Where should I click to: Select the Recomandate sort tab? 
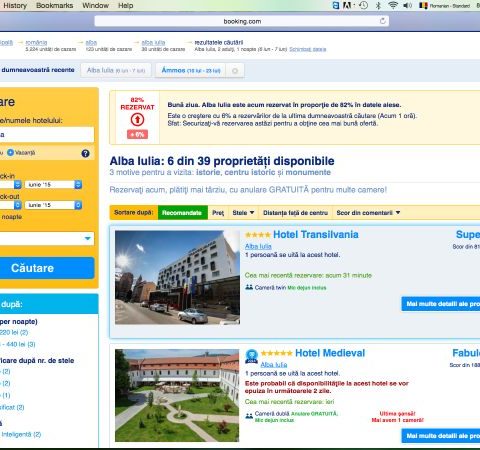click(183, 213)
